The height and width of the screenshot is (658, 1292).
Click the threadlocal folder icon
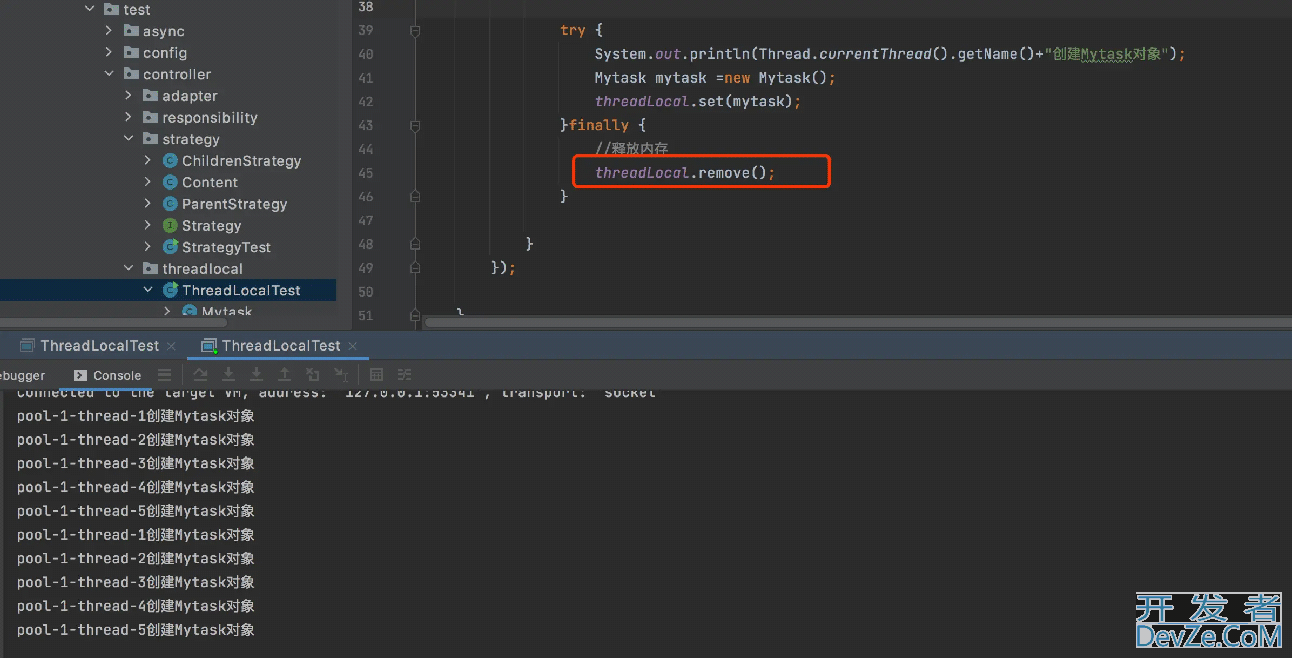click(x=150, y=268)
